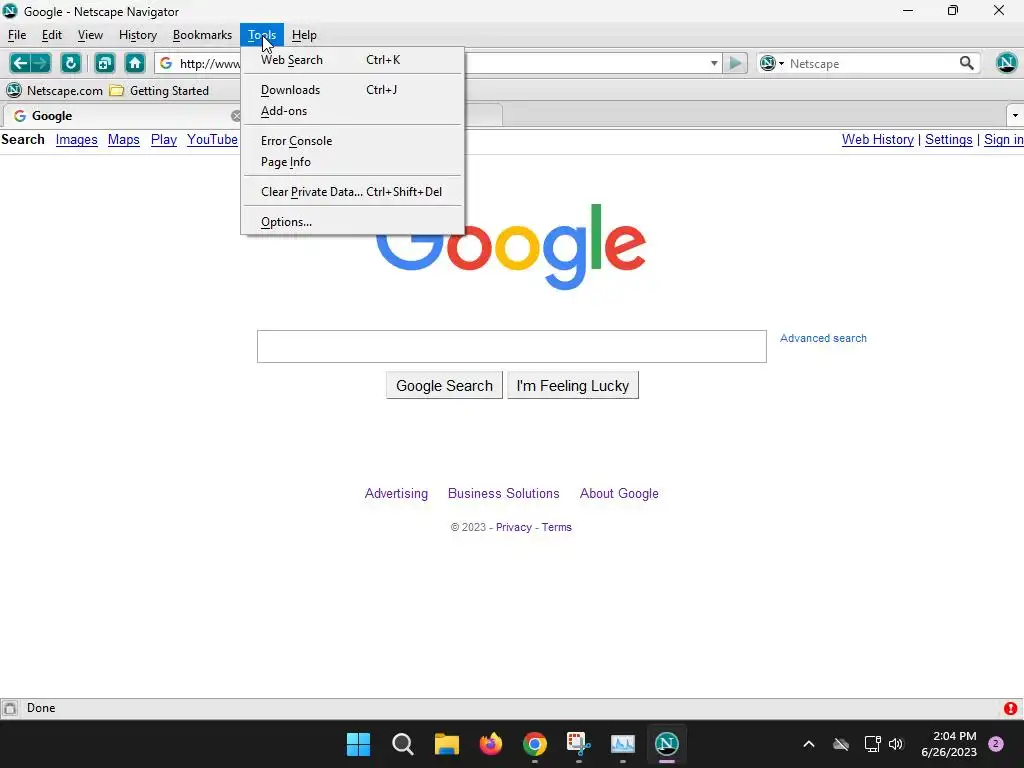Open Add-ons from Tools menu
The height and width of the screenshot is (768, 1024).
tap(353, 111)
